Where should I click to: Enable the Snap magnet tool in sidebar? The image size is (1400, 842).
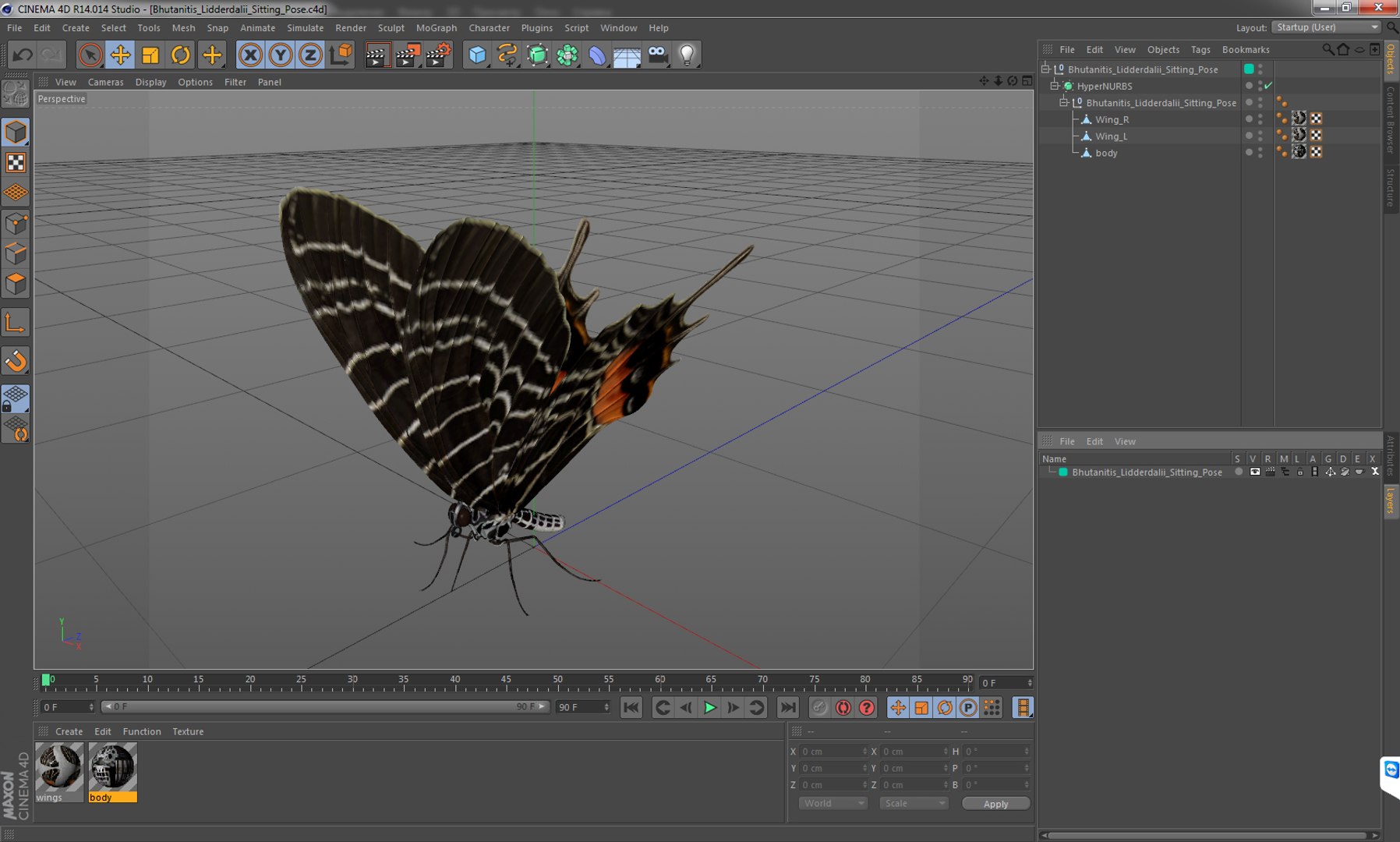click(16, 361)
